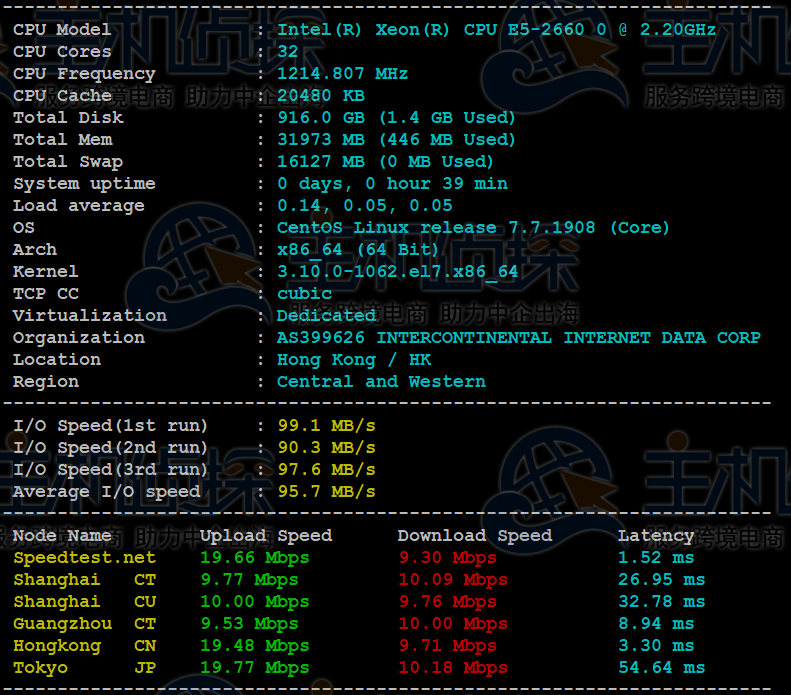This screenshot has height=695, width=791.
Task: Select the I/O Speed 1st run value
Action: point(326,426)
